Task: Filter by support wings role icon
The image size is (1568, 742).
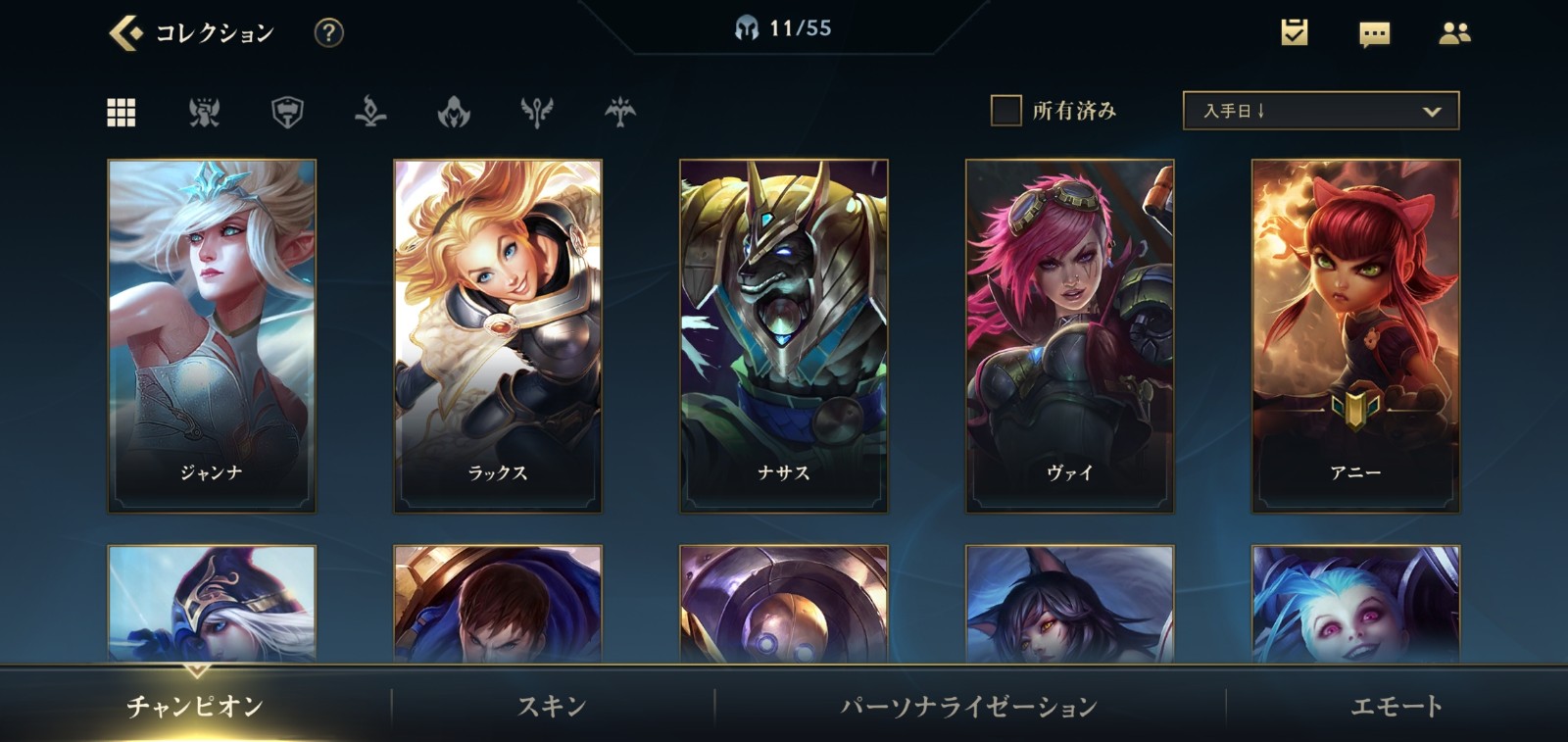Action: (537, 112)
